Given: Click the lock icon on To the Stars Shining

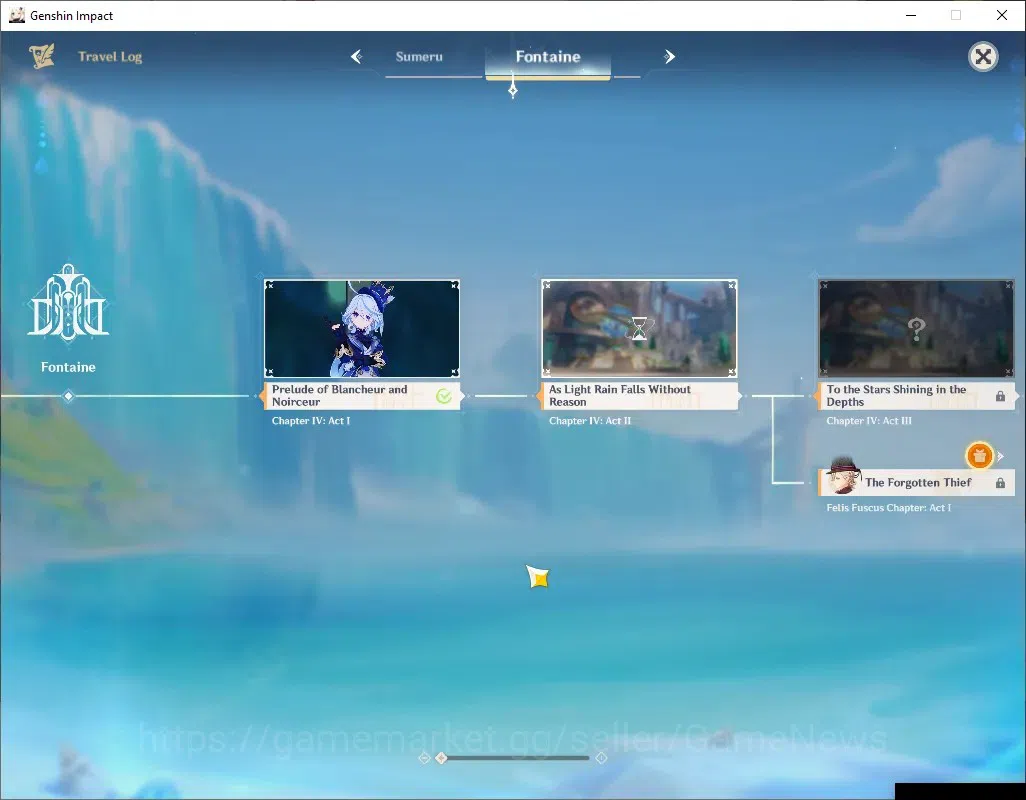Looking at the screenshot, I should [x=1000, y=396].
